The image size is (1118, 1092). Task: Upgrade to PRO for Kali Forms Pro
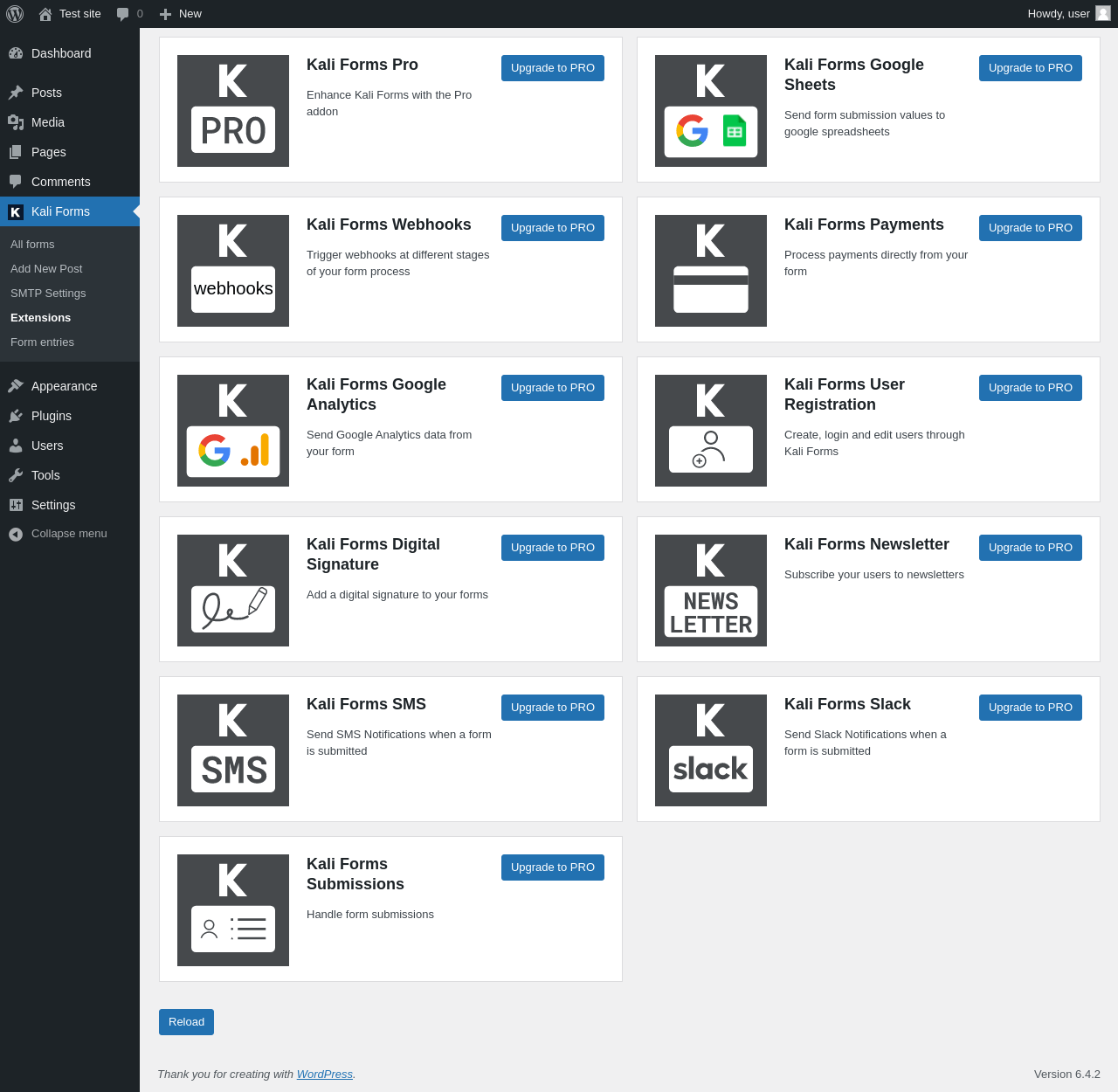(553, 68)
